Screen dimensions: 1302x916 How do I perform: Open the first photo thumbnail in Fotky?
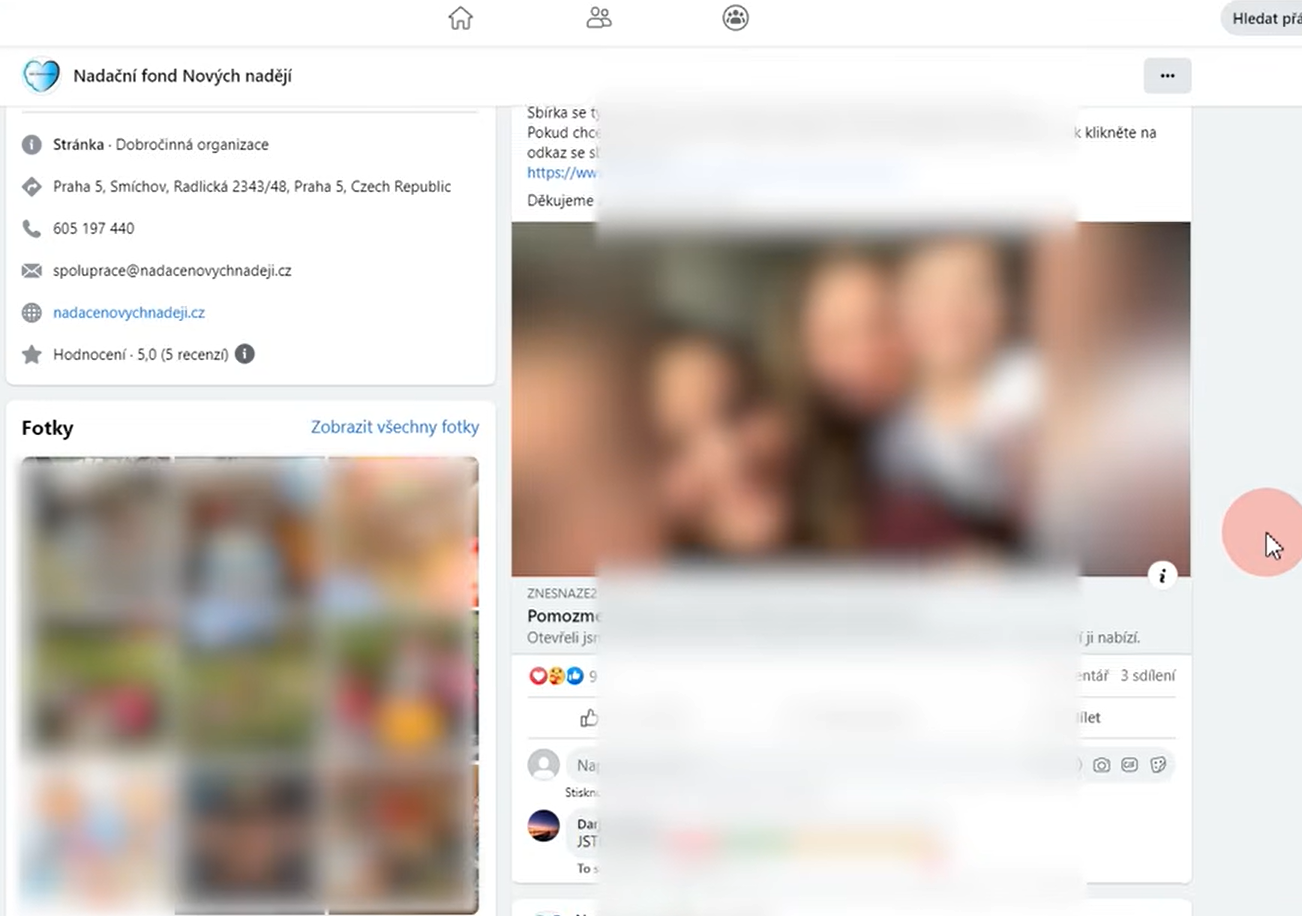97,533
